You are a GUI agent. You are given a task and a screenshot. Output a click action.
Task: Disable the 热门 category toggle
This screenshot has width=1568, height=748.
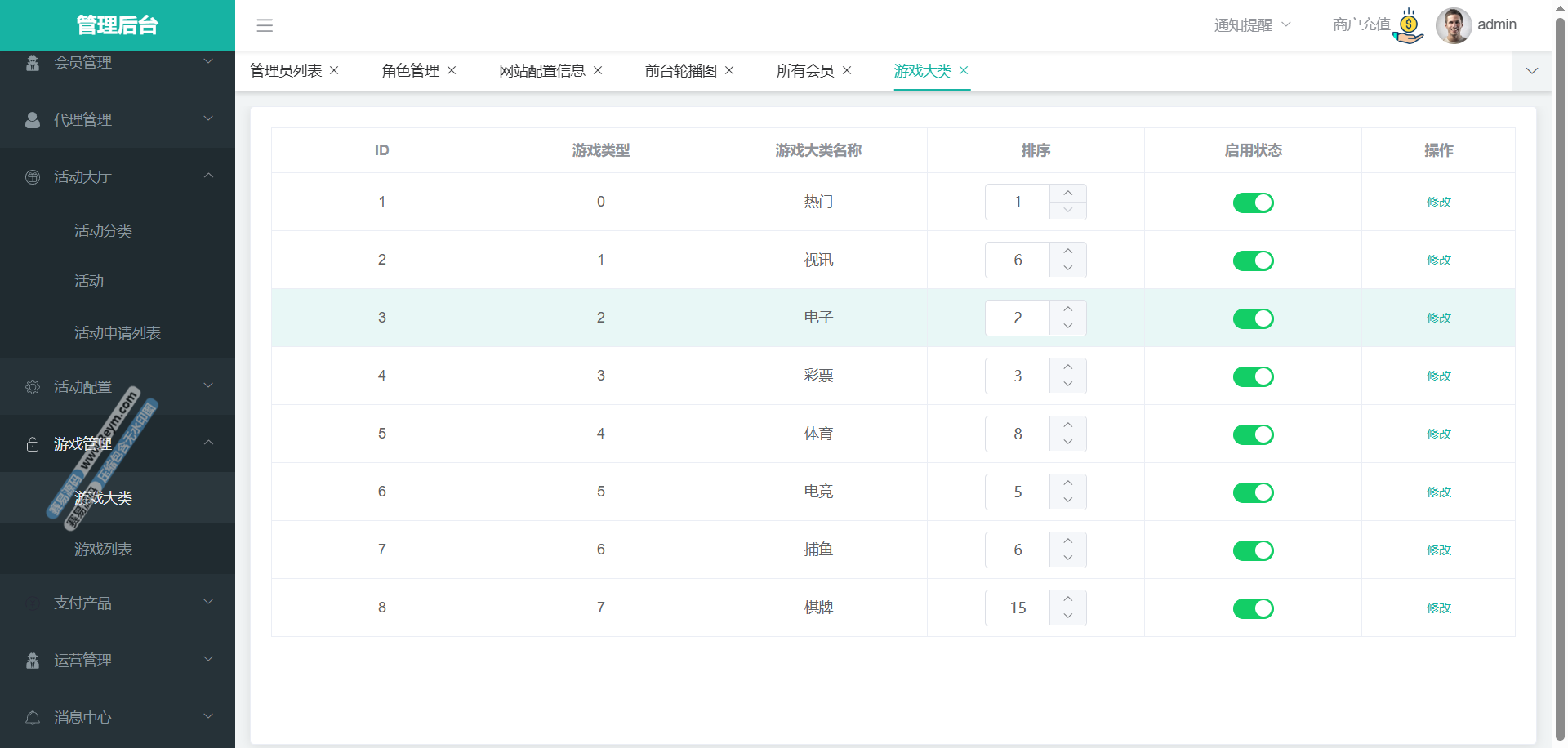click(1253, 203)
